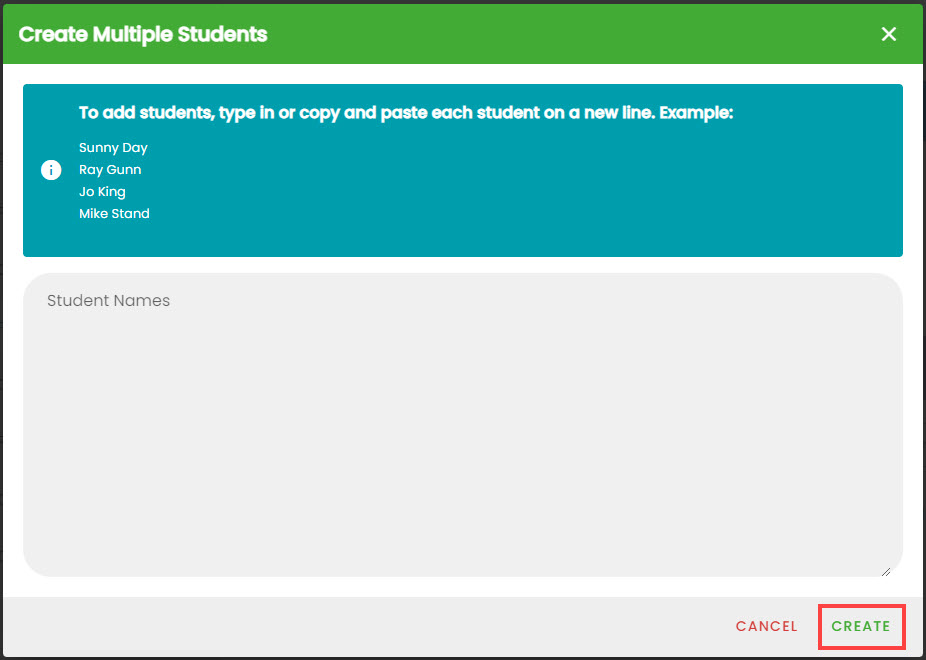Click the info circle icon in banner
Screen dimensions: 926x660
click(x=51, y=171)
